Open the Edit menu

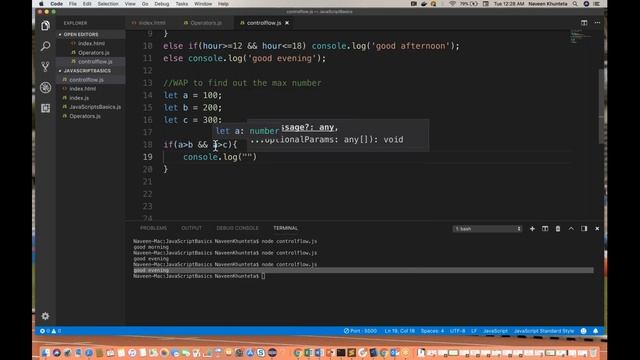click(x=87, y=4)
